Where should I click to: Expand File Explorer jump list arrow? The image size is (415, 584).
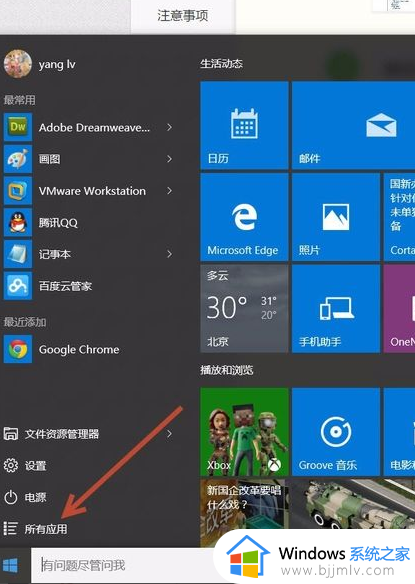(170, 434)
